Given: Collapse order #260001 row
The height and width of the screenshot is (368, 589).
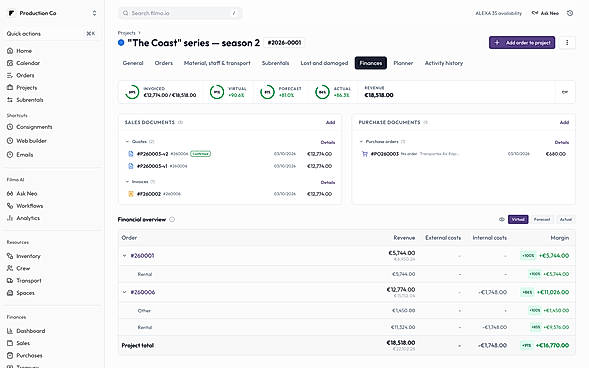Looking at the screenshot, I should [124, 256].
